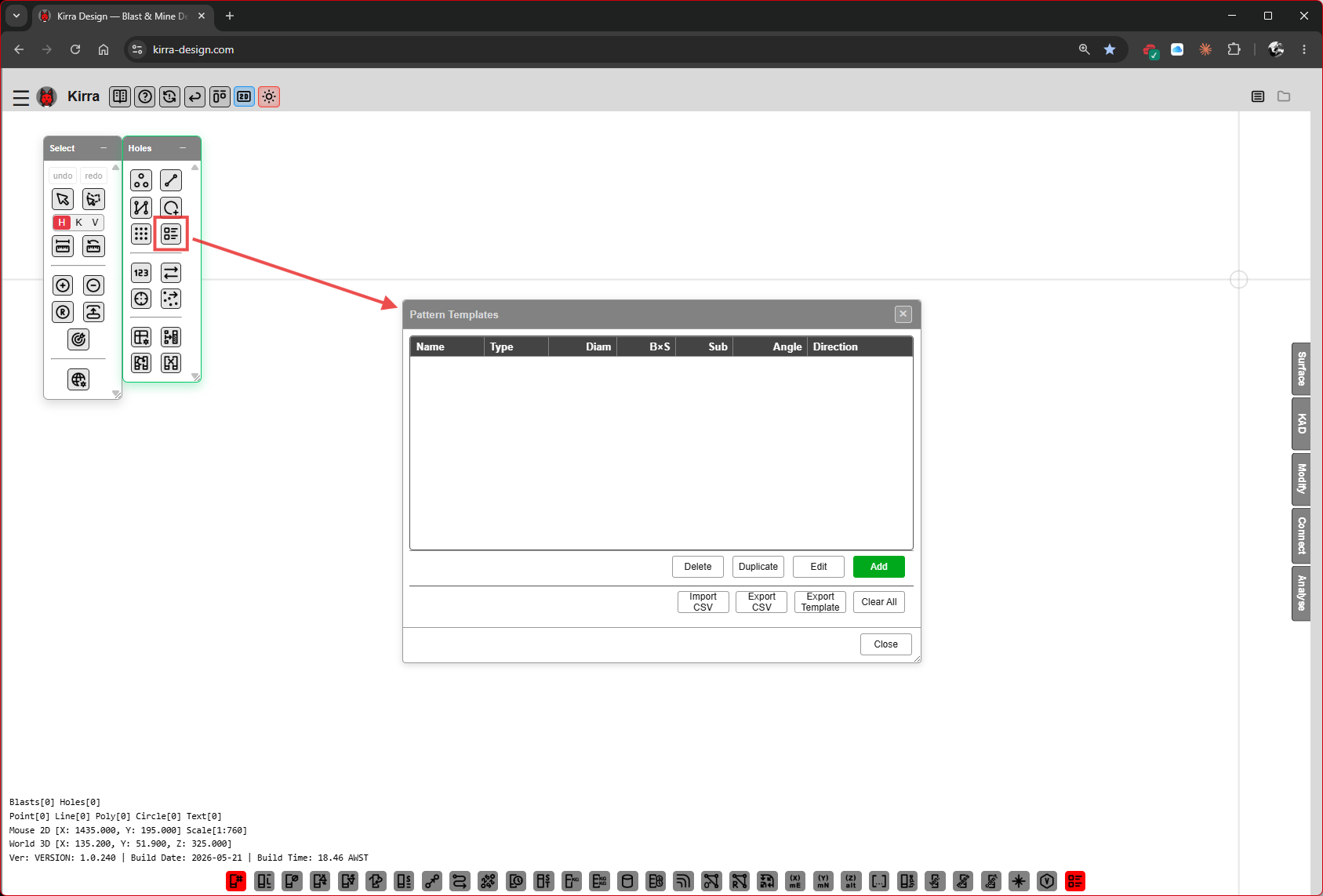Close the Pattern Templates dialog with X
Screen dimensions: 1323x896
pyautogui.click(x=903, y=314)
